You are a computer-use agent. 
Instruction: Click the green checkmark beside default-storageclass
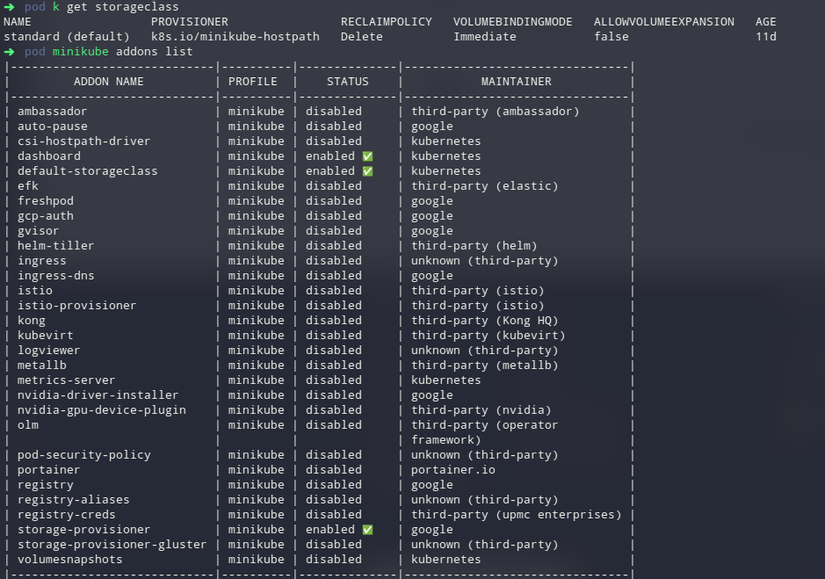(368, 171)
